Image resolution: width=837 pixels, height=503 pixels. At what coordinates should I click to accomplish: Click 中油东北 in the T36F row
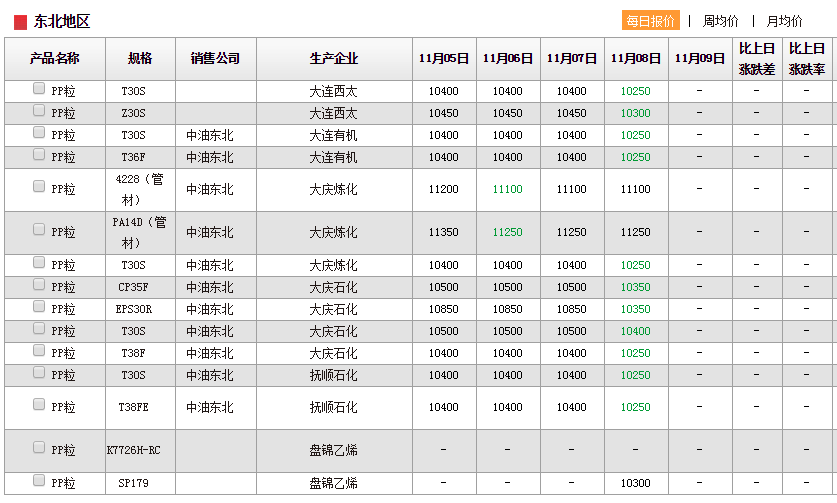click(x=210, y=158)
